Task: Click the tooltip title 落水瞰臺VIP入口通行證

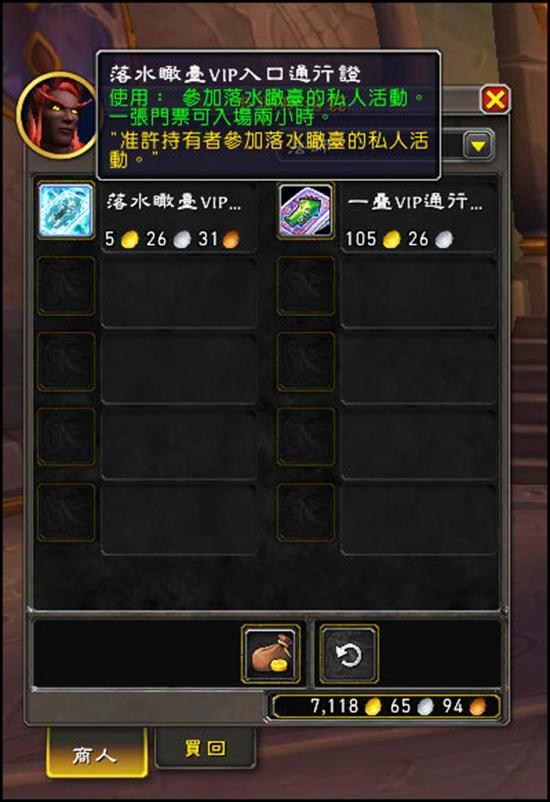Action: (235, 74)
